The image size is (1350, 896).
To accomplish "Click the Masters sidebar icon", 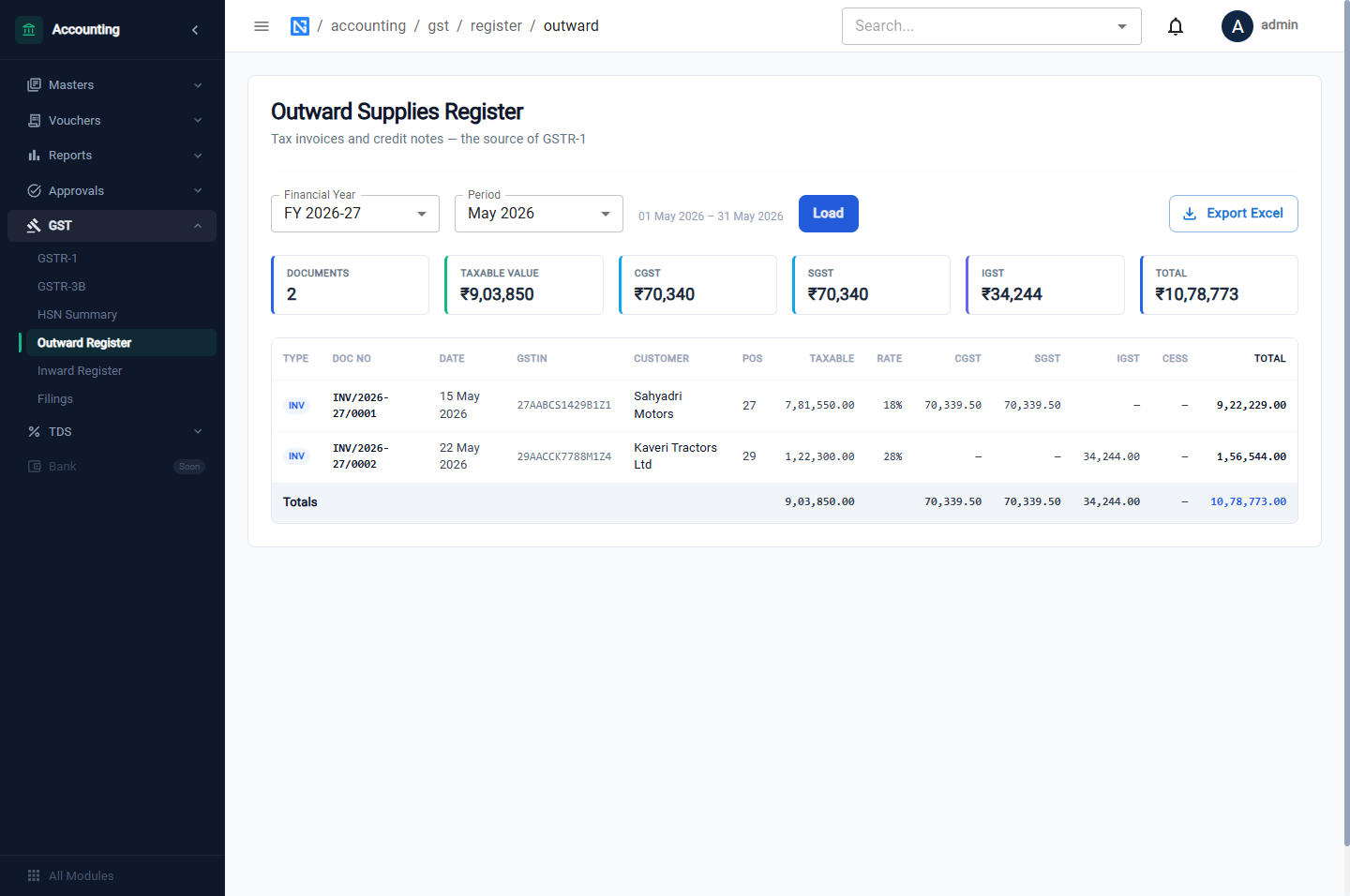I will tap(34, 85).
